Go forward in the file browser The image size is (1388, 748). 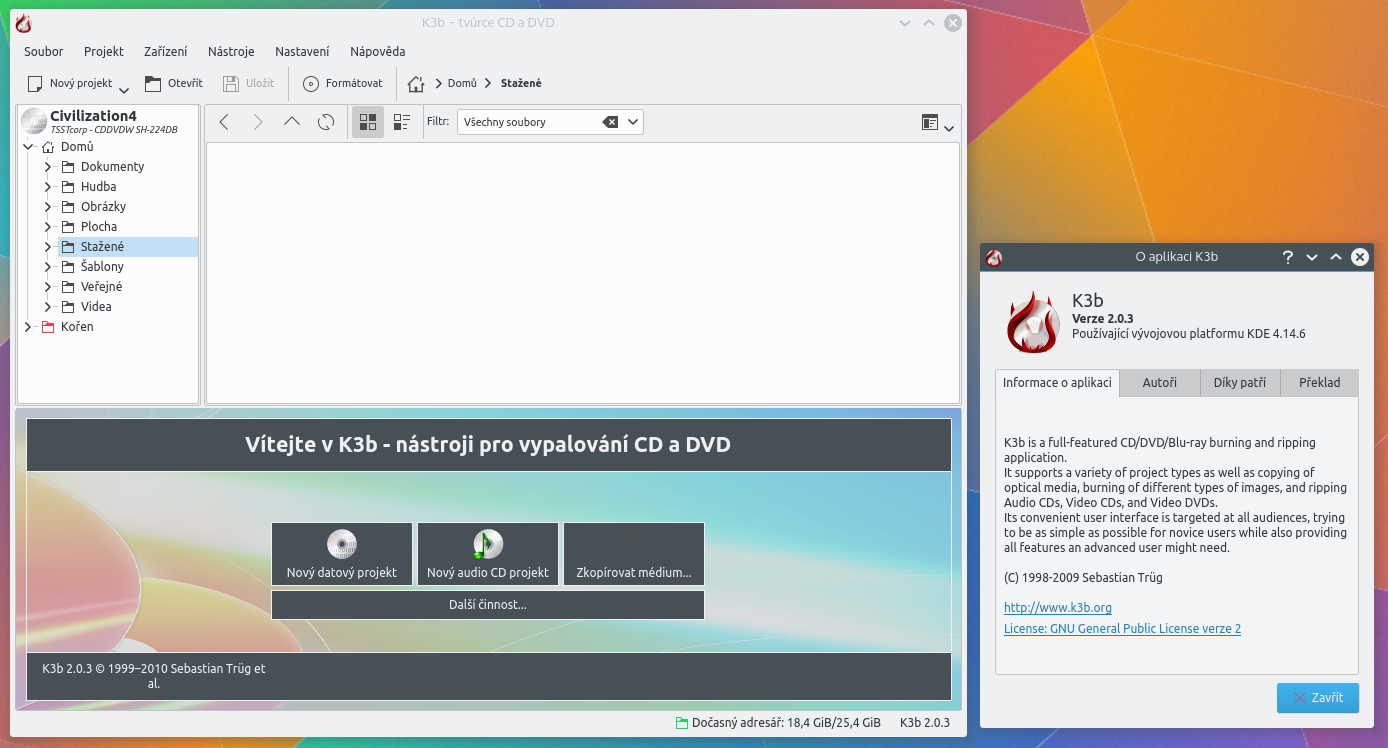coord(258,122)
